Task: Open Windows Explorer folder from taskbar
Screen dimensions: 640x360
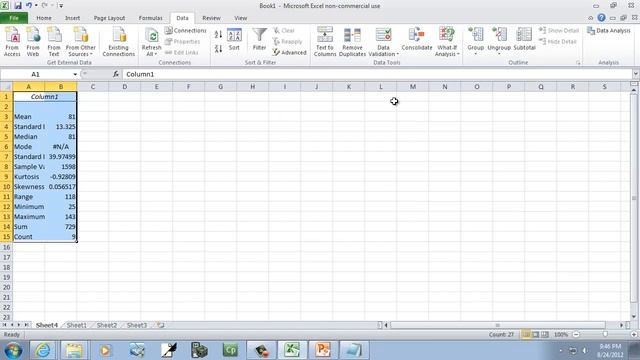Action: 74,350
